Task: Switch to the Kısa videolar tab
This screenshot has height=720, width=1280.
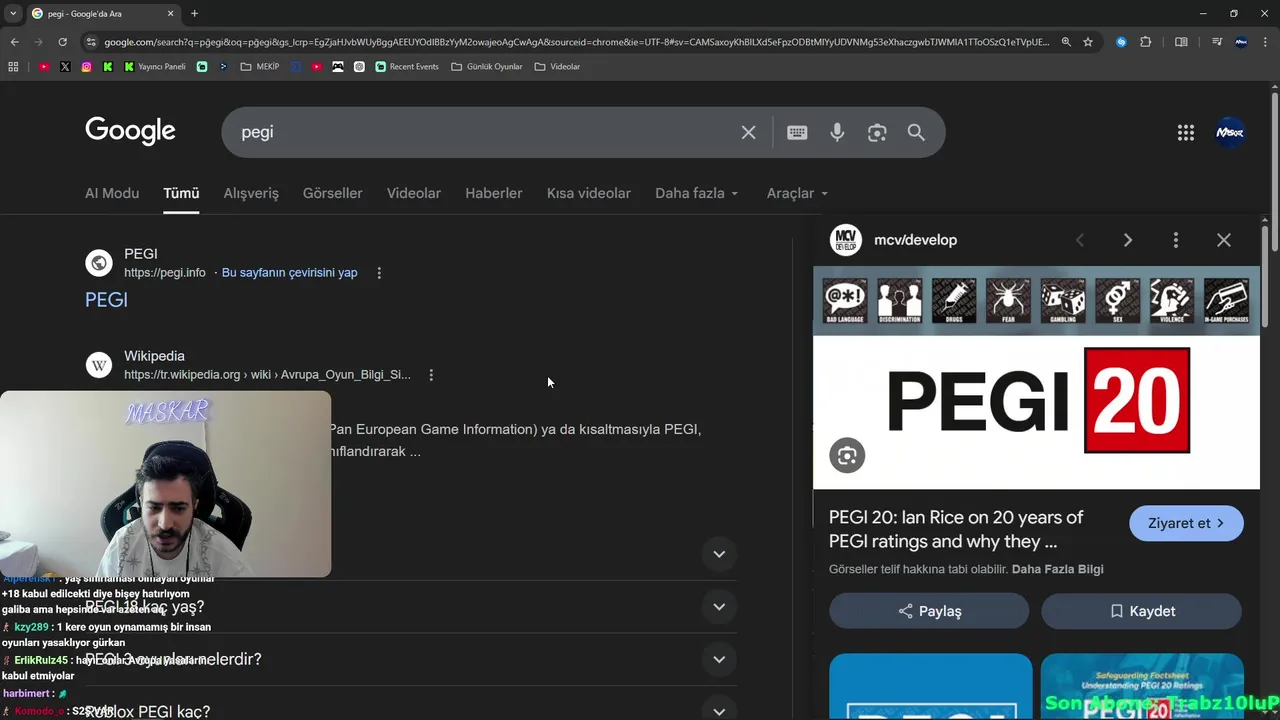Action: point(589,193)
